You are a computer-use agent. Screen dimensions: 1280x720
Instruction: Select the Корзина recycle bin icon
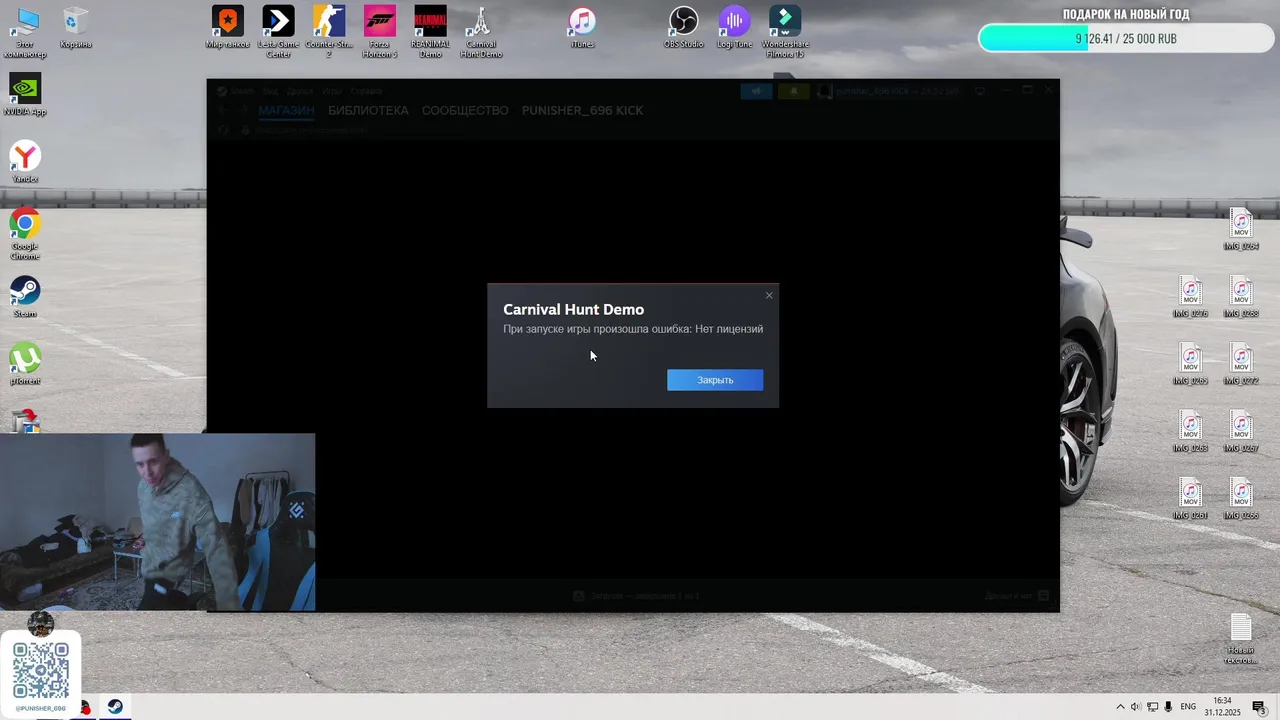click(76, 28)
